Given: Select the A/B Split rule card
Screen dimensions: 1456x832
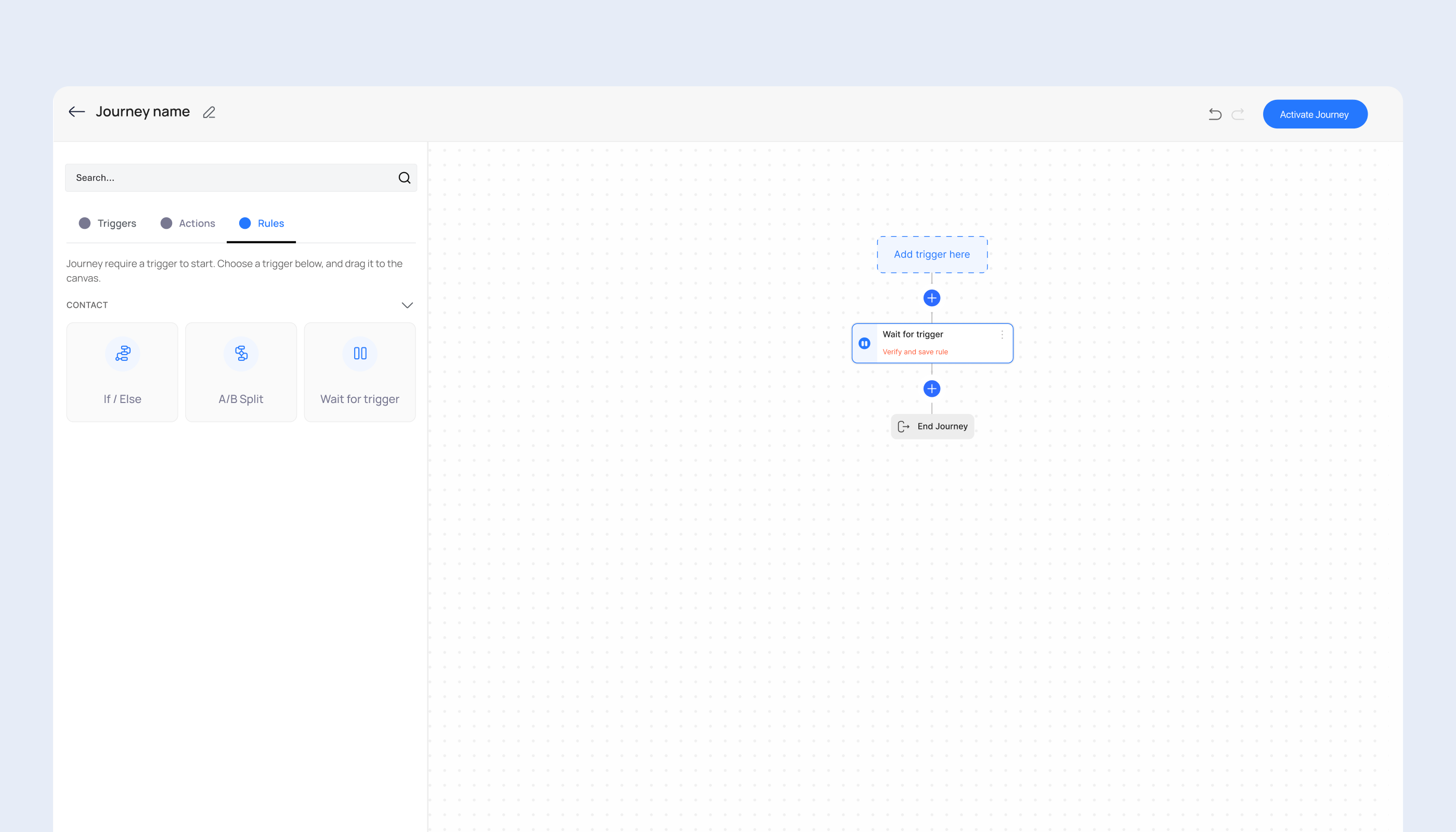Looking at the screenshot, I should coord(241,372).
